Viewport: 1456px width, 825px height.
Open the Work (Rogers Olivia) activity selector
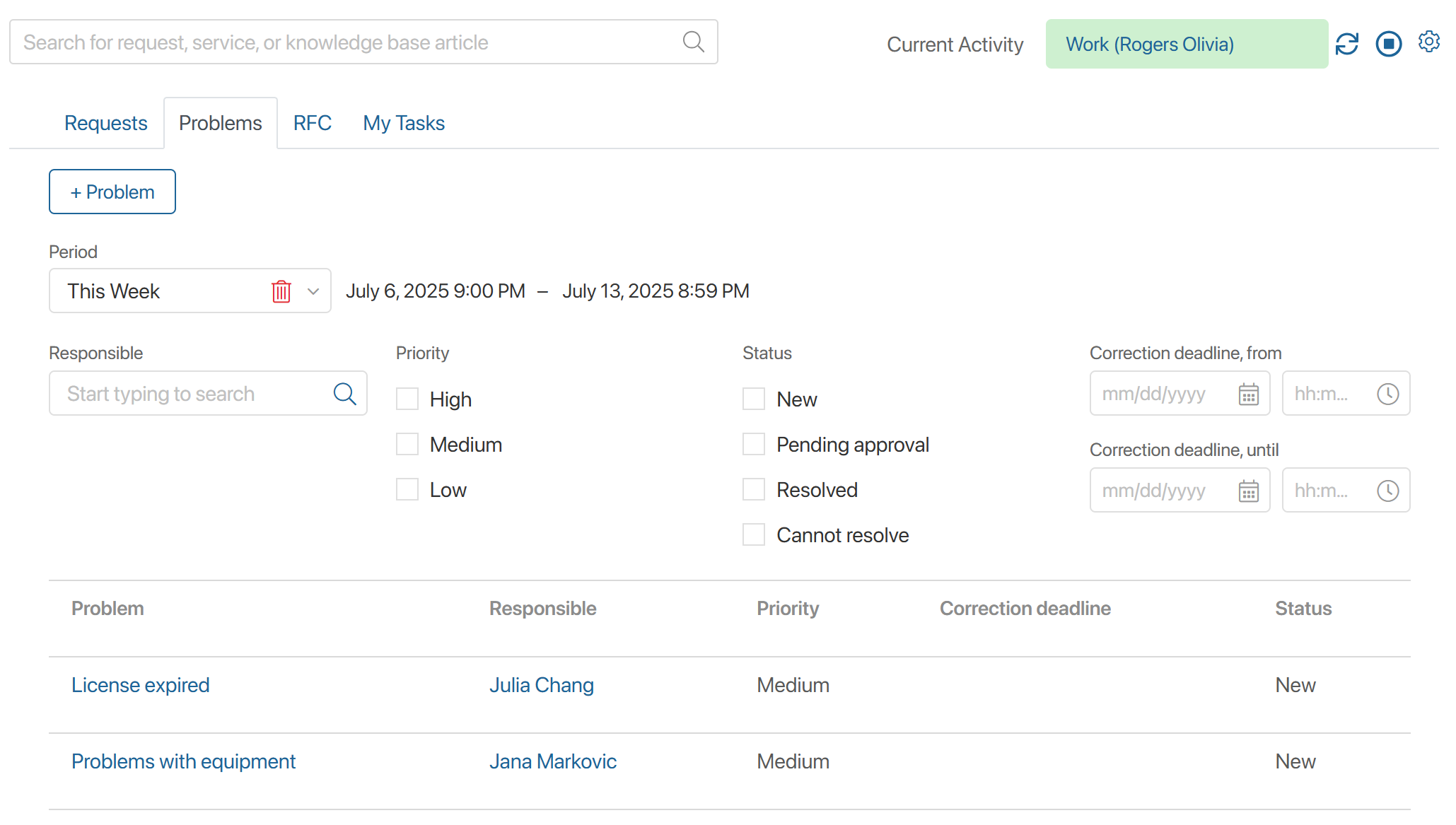coord(1186,44)
